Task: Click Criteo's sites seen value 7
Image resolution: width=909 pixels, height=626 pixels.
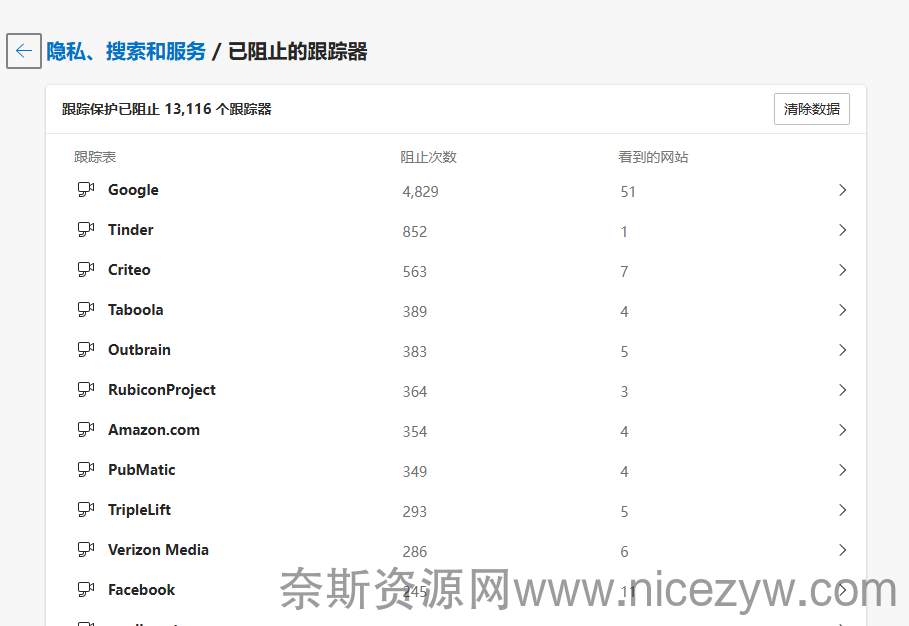Action: [624, 272]
